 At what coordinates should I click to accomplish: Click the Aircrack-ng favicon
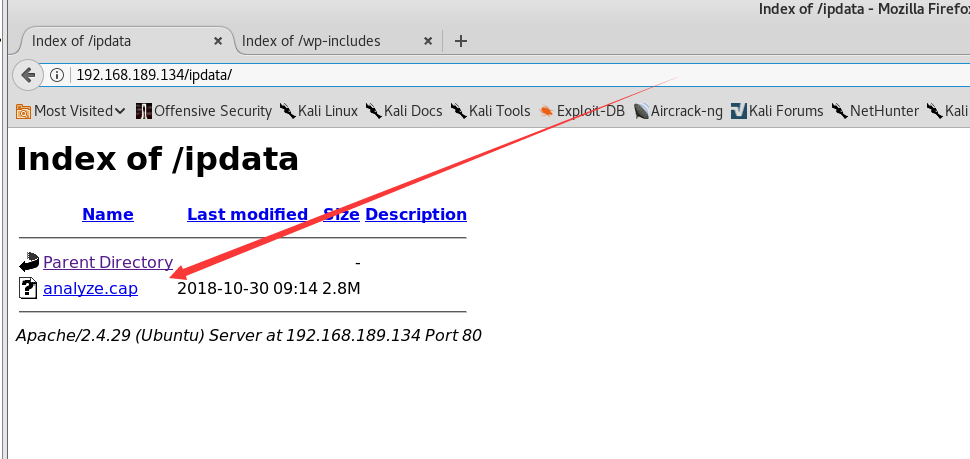pos(642,112)
